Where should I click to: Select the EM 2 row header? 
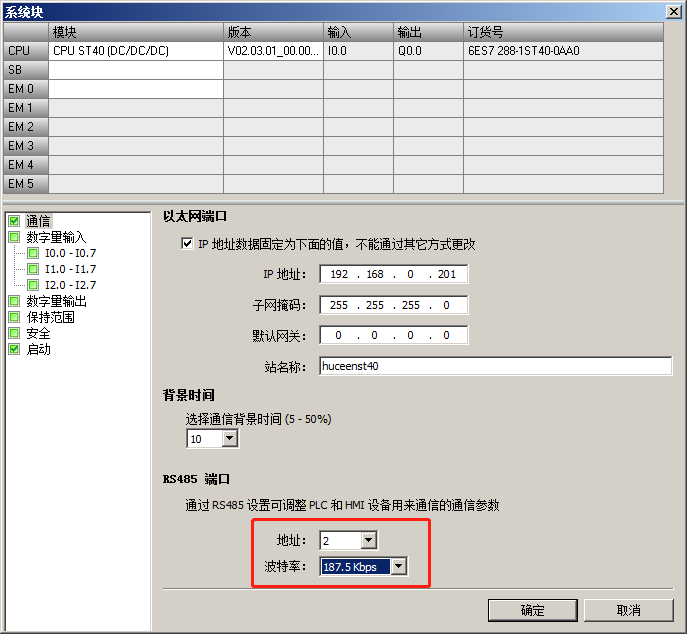(x=26, y=127)
